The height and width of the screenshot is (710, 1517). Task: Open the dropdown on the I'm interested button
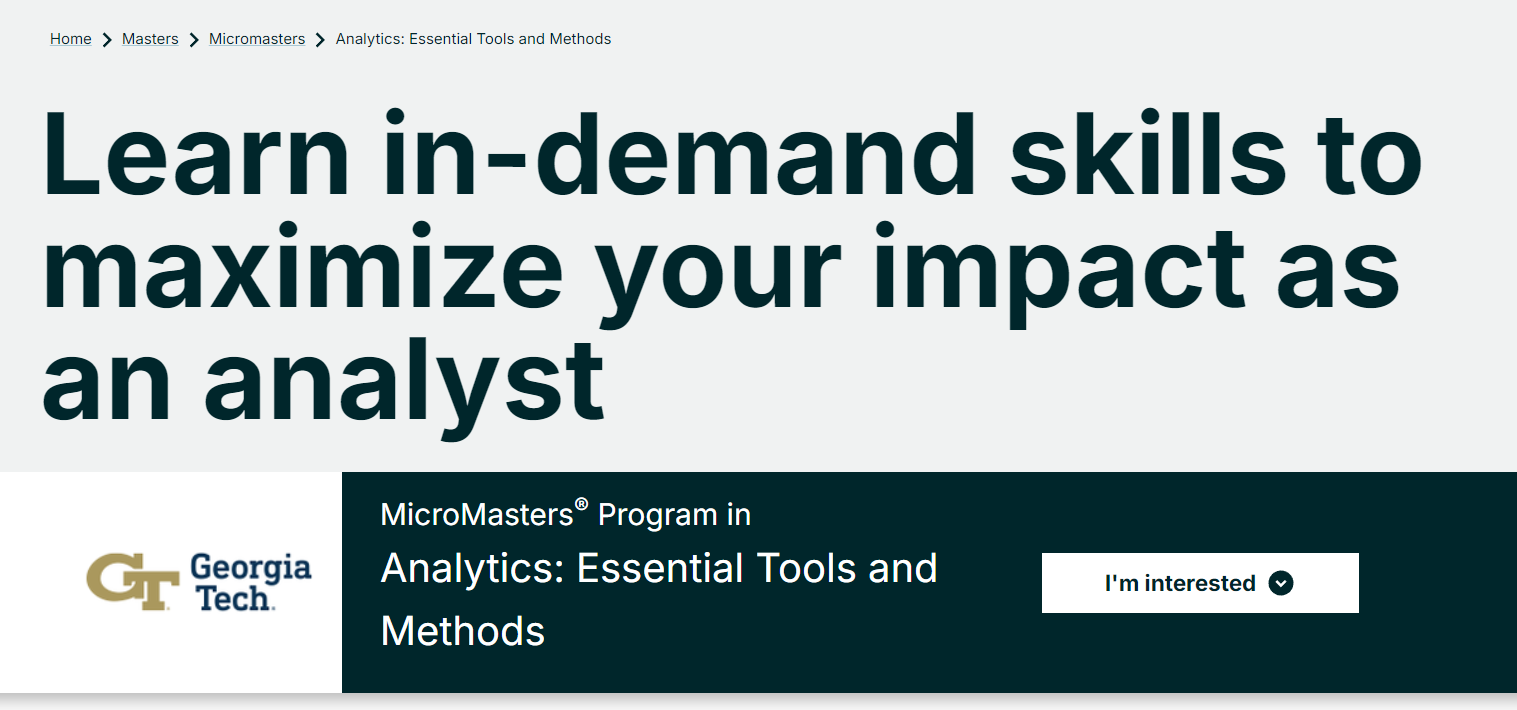point(1199,583)
